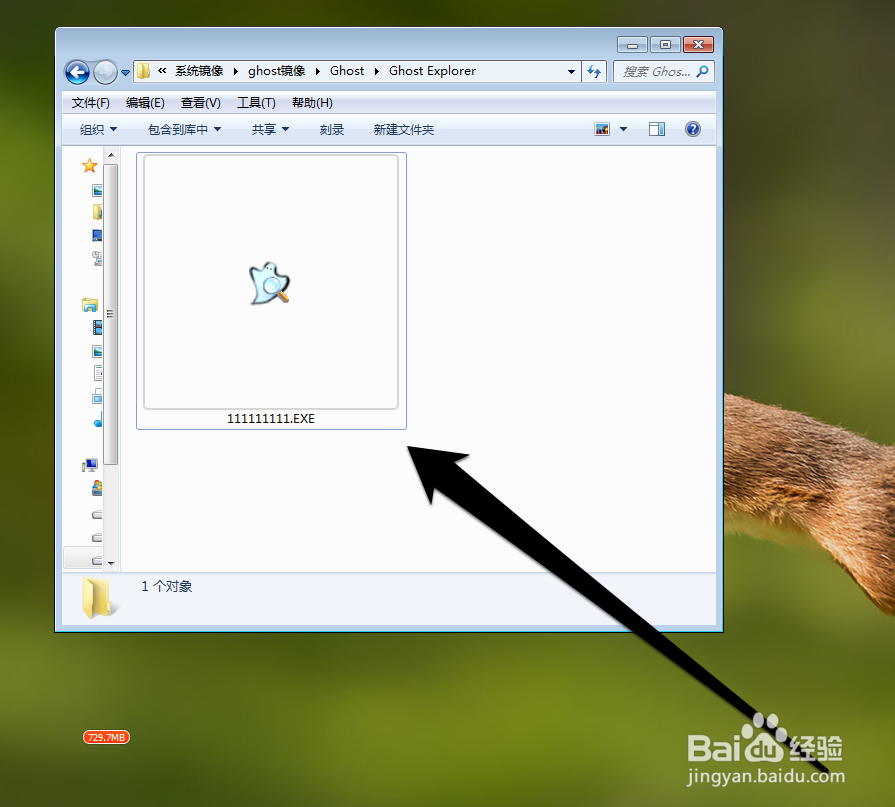Expand arrow after 系统镜像 breadcrumb
Screen dimensions: 895x807
coord(235,71)
